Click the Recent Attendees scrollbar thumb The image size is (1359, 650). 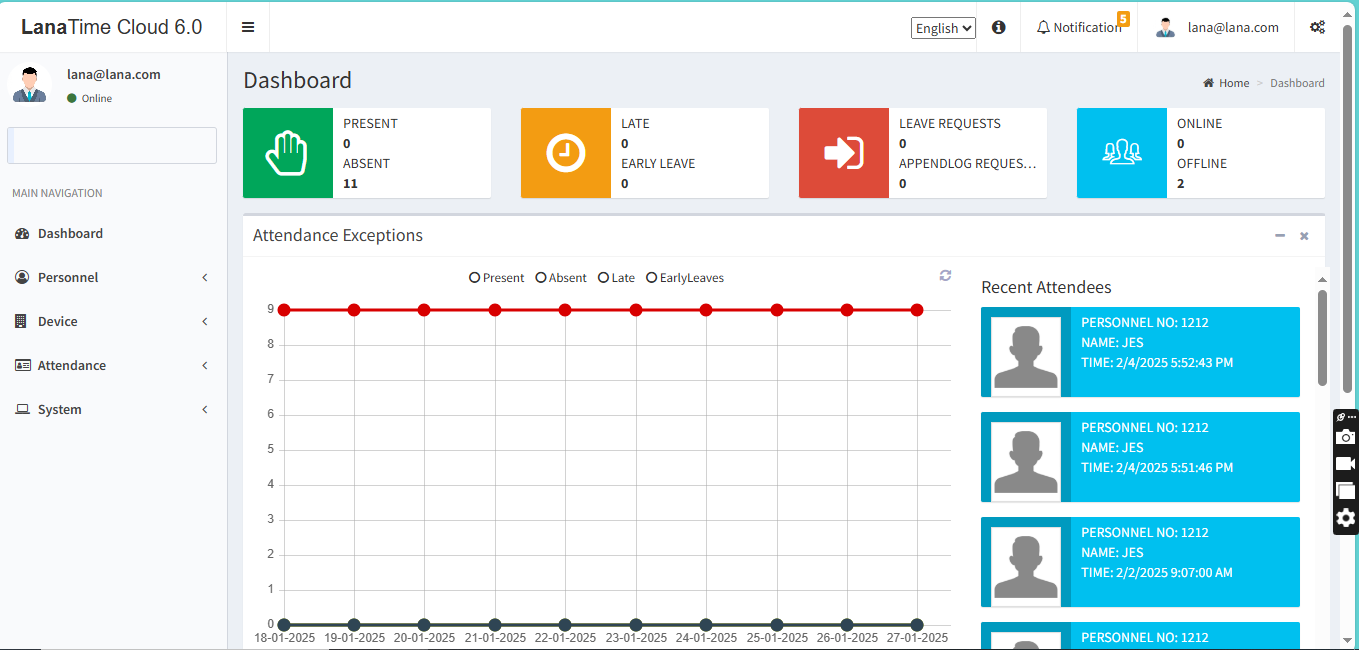pyautogui.click(x=1322, y=338)
